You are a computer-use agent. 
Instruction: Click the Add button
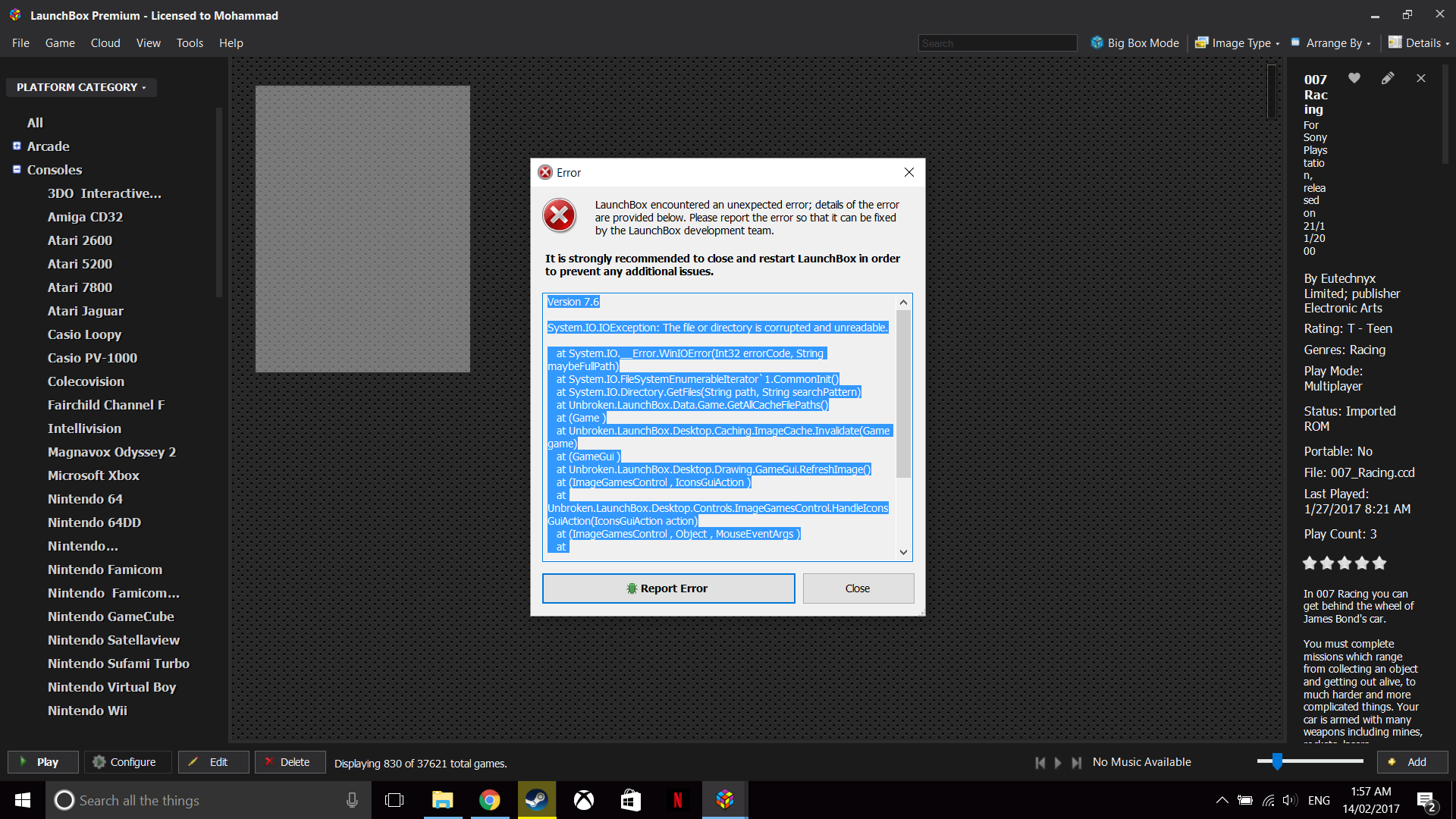[1413, 762]
